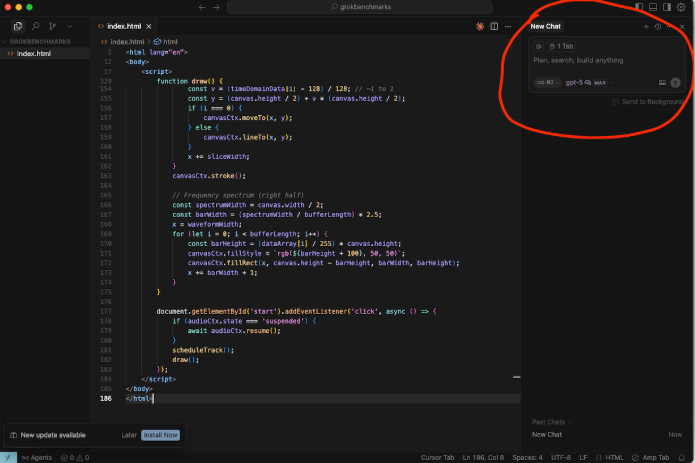
Task: Go forward with the right navigation arrow
Action: 216,7
